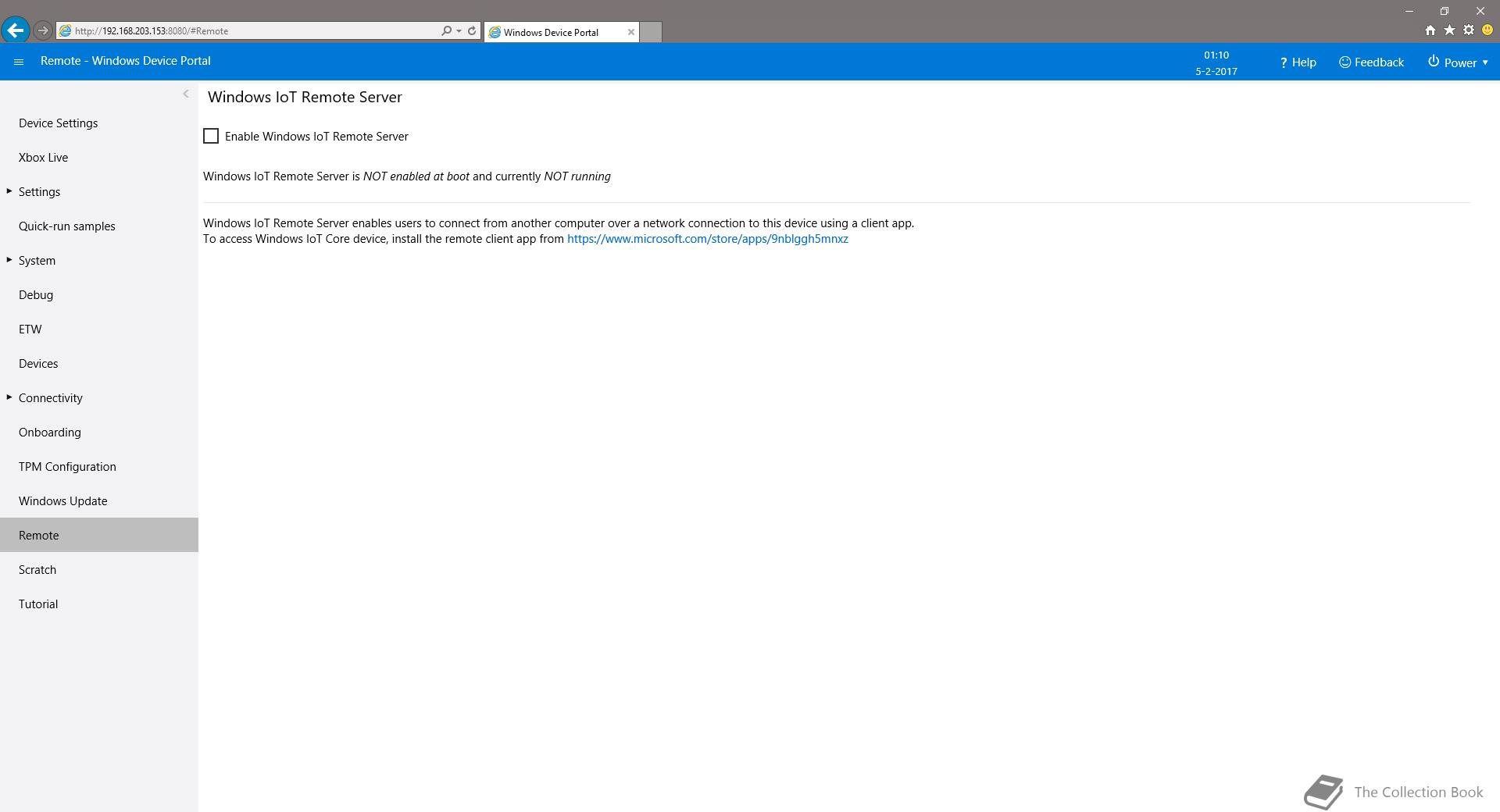Viewport: 1500px width, 812px height.
Task: Click the browser smiley feedback icon
Action: point(1487,30)
